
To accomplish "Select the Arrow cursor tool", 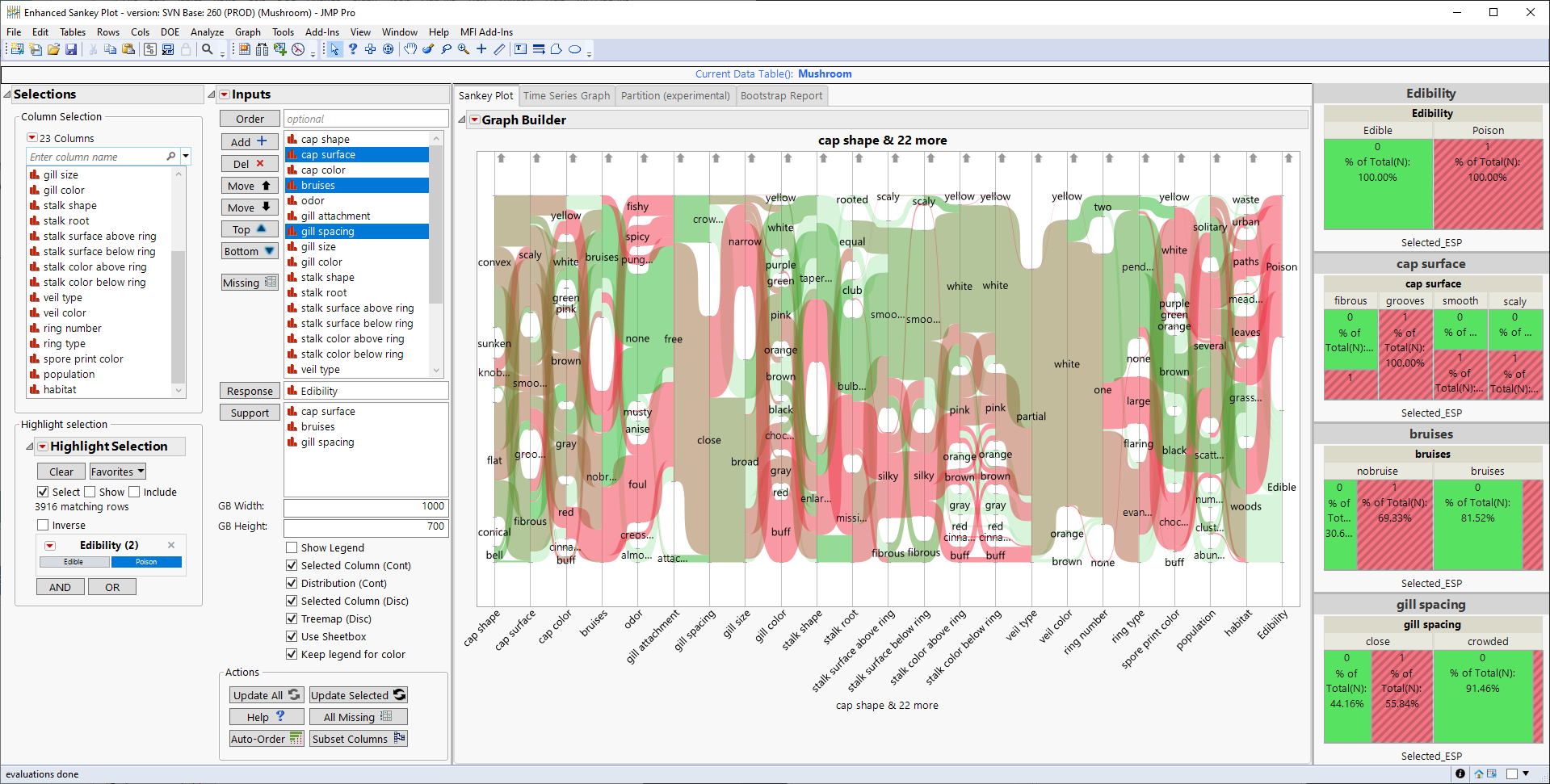I will 335,49.
